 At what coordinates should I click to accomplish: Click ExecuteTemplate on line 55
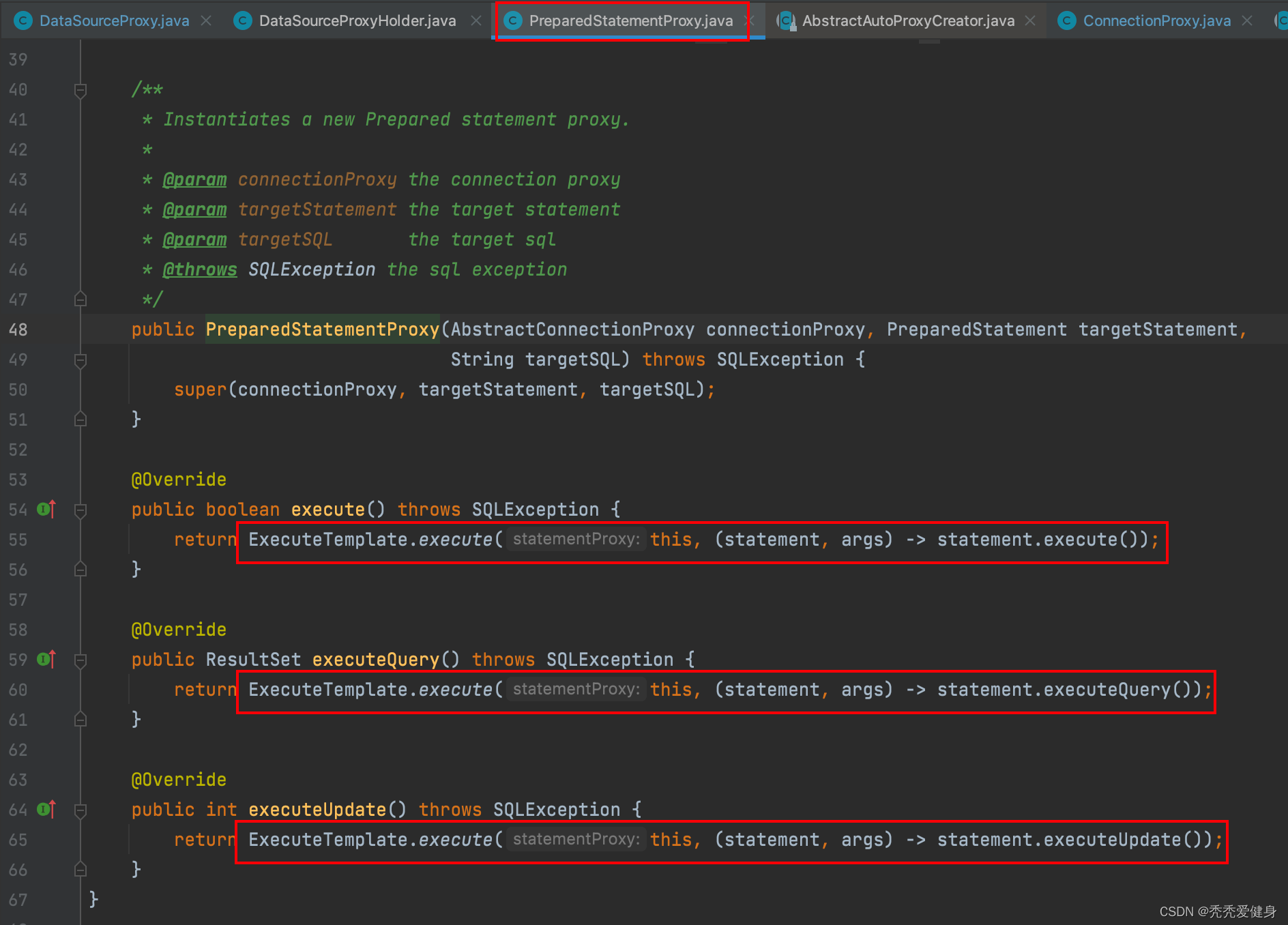coord(328,540)
